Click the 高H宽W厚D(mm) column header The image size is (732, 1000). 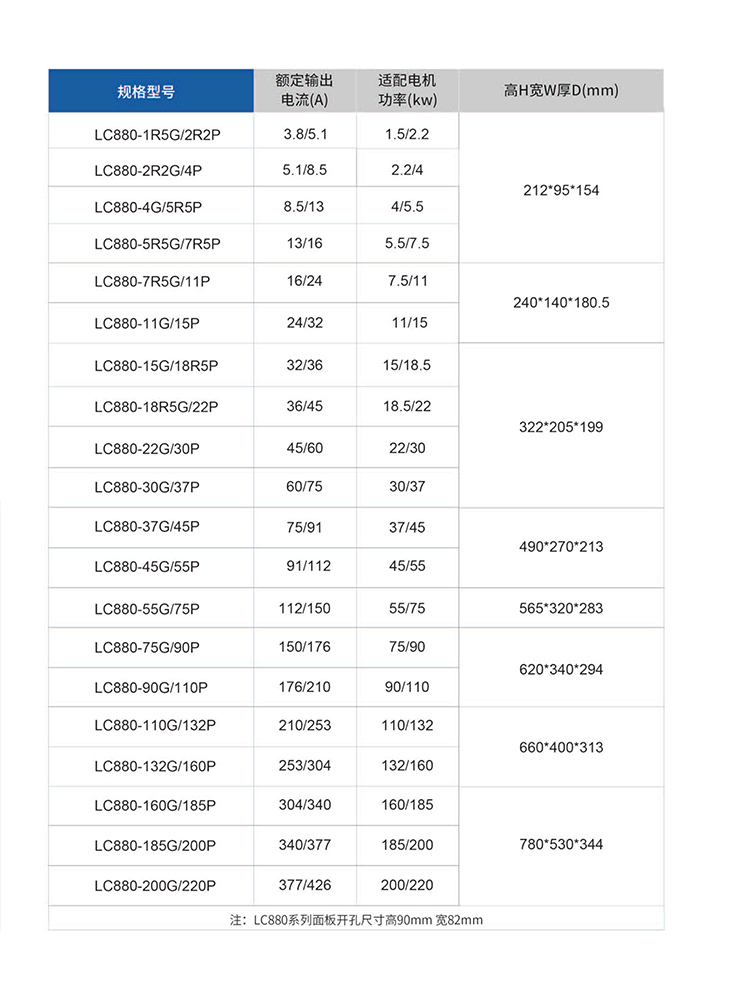coord(561,91)
